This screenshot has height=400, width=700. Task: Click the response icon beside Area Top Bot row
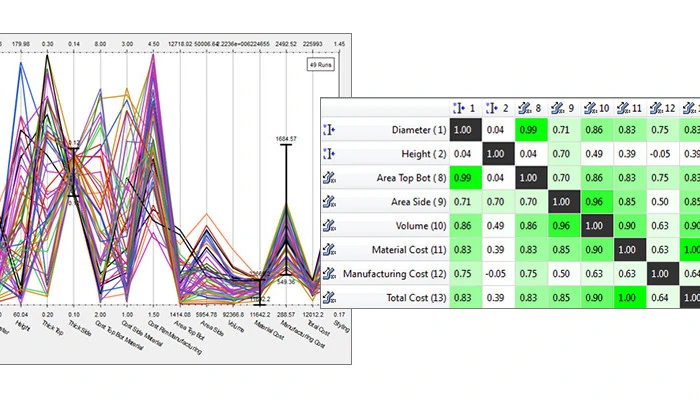[x=329, y=178]
